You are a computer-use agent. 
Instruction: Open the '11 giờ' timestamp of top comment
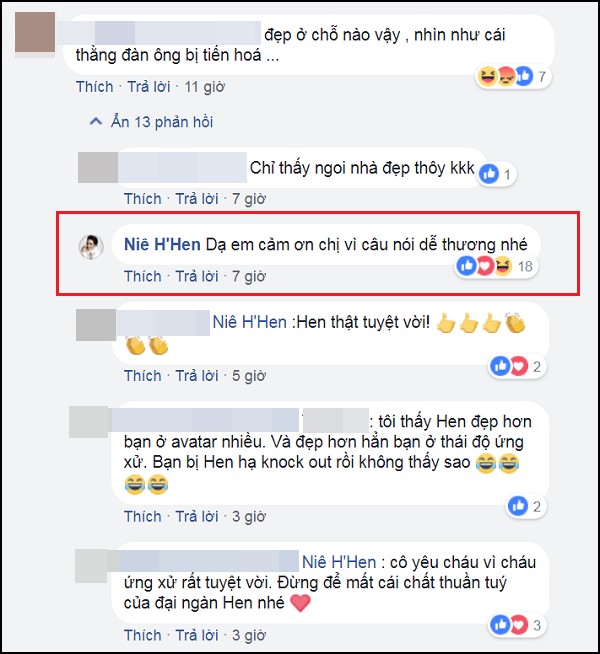tap(204, 87)
